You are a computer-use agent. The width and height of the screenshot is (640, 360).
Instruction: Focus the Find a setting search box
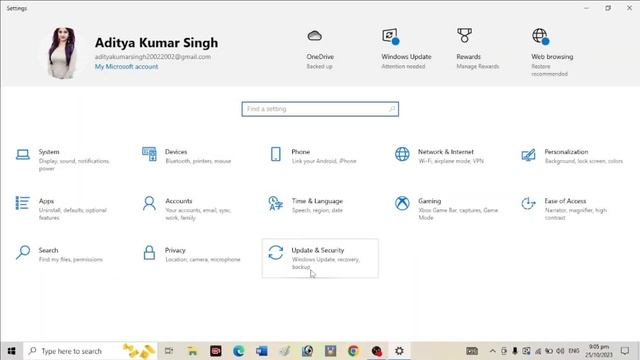point(320,109)
